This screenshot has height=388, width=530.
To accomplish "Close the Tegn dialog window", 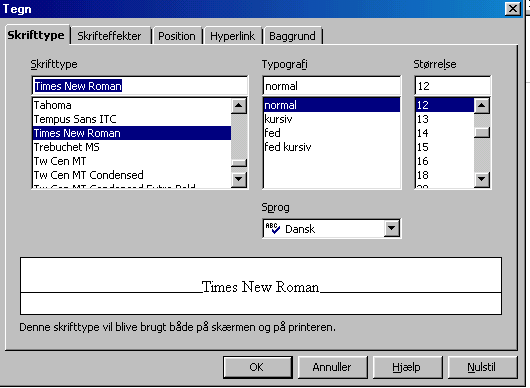I will [x=513, y=8].
